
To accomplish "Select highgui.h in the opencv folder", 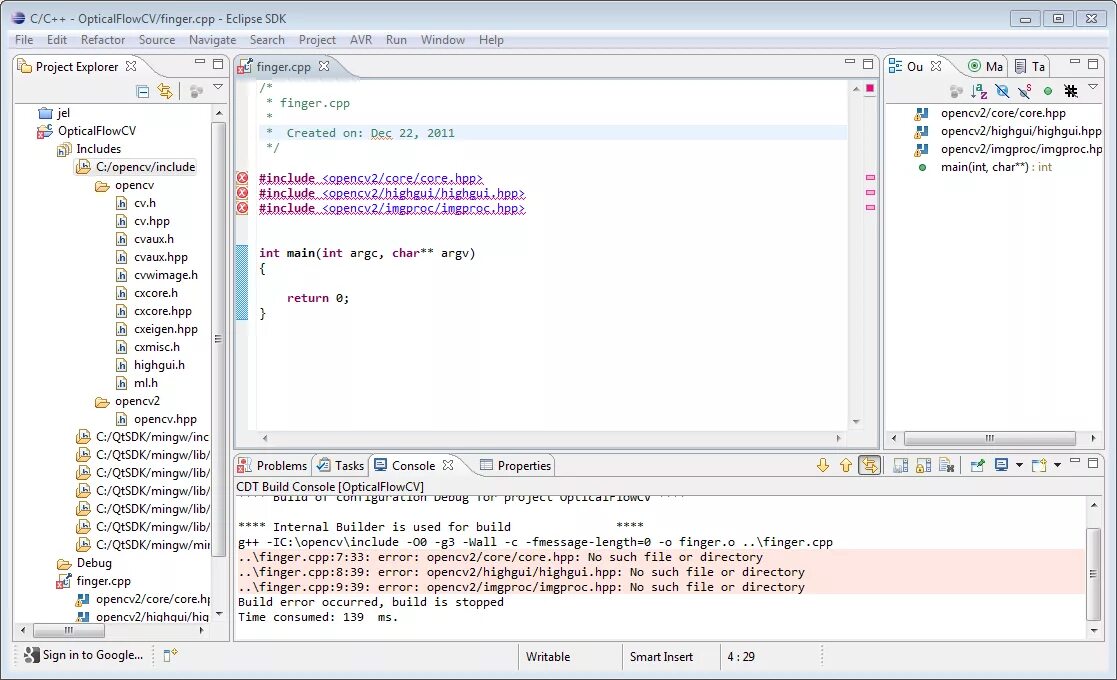I will click(150, 365).
